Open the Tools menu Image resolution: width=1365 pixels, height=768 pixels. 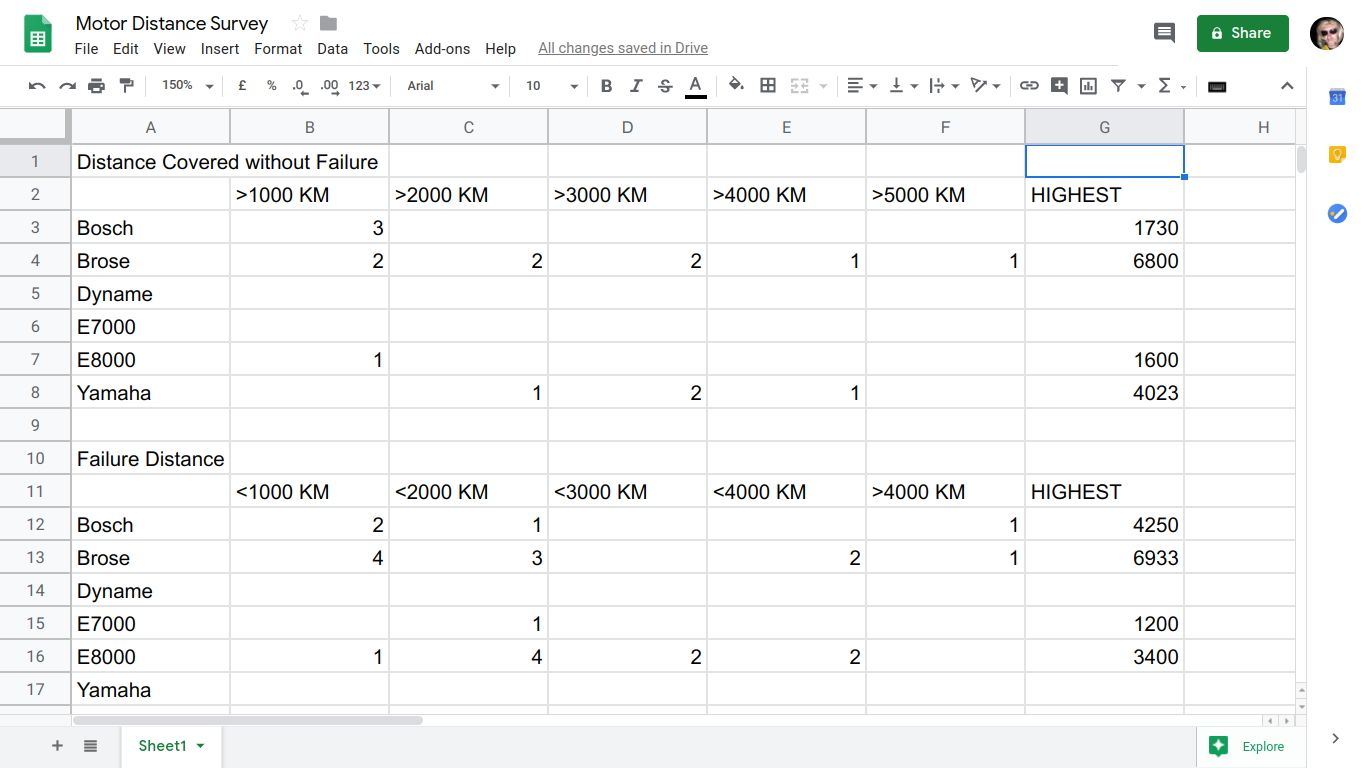coord(381,48)
